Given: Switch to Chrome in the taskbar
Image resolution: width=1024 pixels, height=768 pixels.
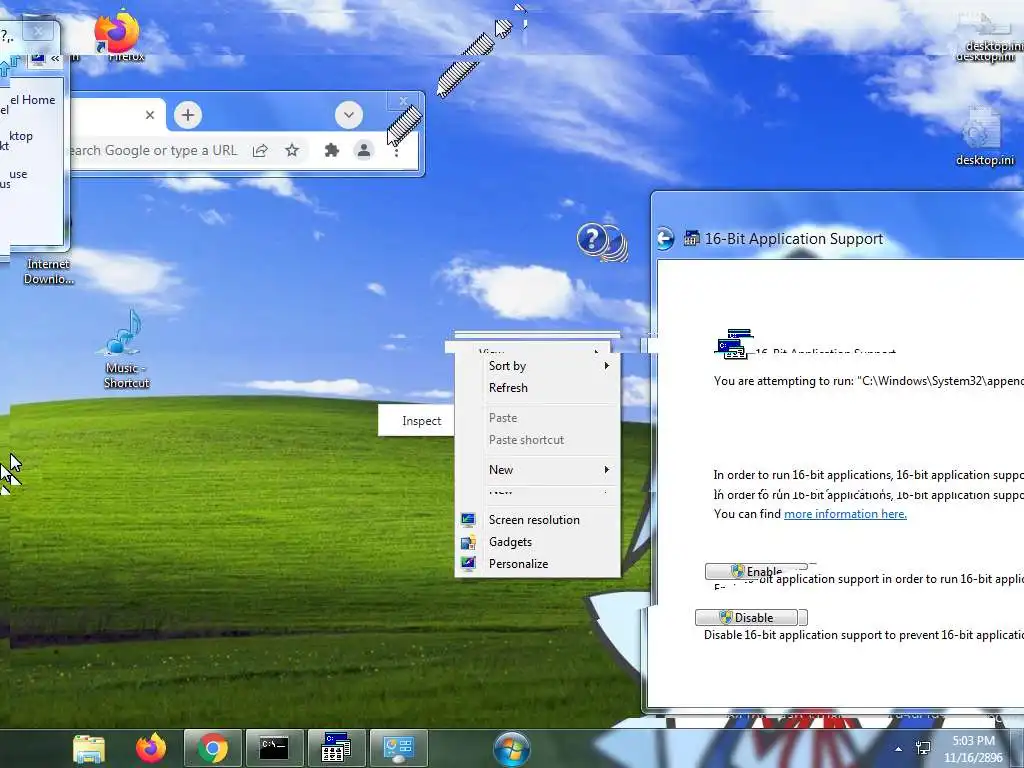Looking at the screenshot, I should [213, 748].
